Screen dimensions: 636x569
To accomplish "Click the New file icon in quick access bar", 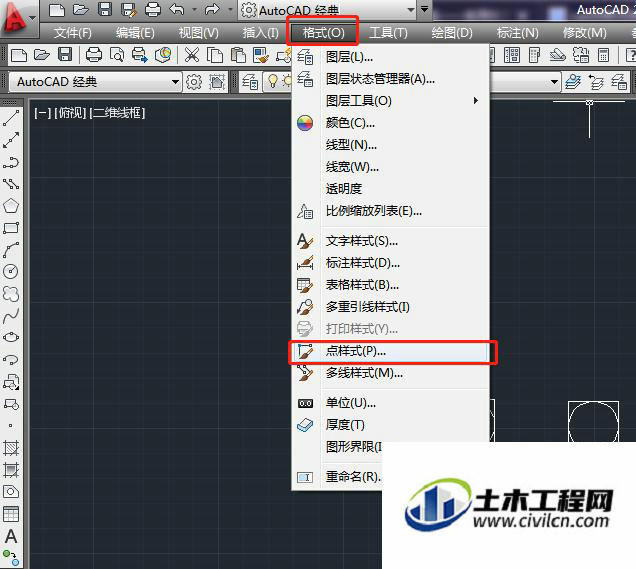I will 57,10.
